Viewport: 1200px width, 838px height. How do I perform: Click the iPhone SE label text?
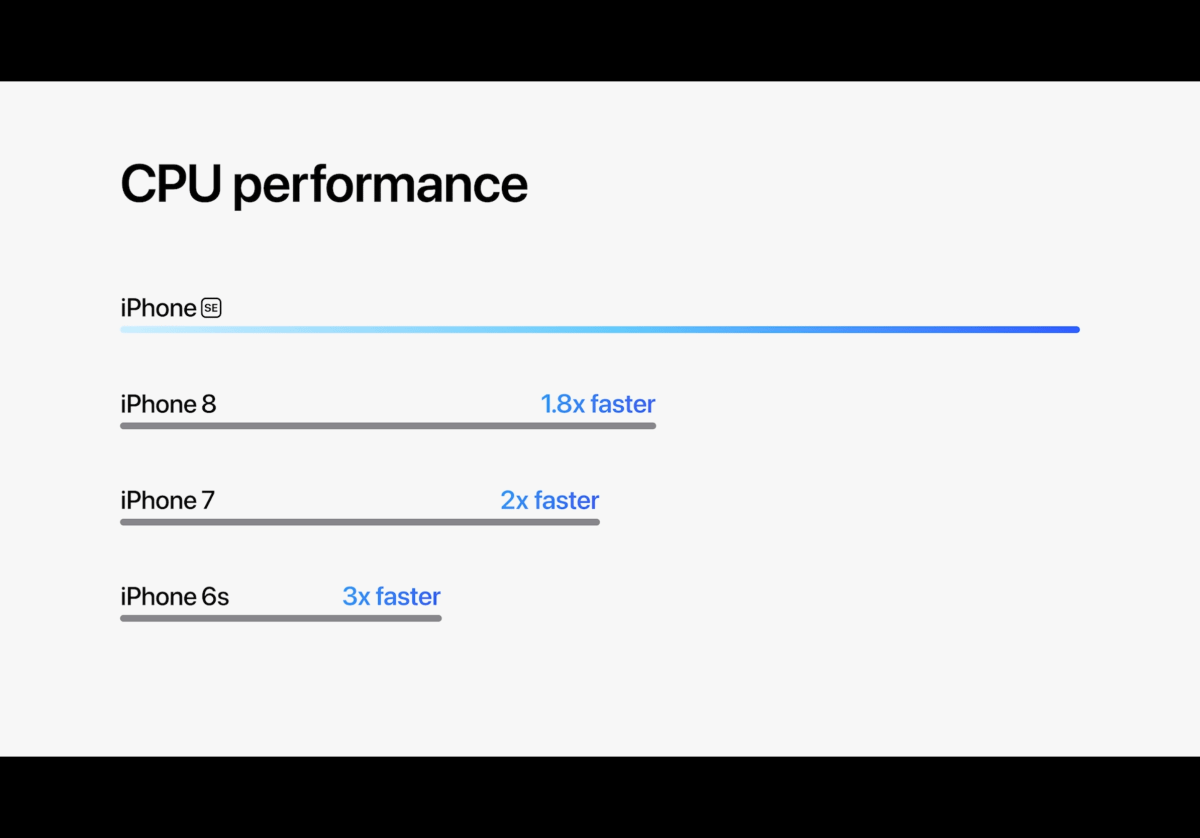[x=171, y=308]
